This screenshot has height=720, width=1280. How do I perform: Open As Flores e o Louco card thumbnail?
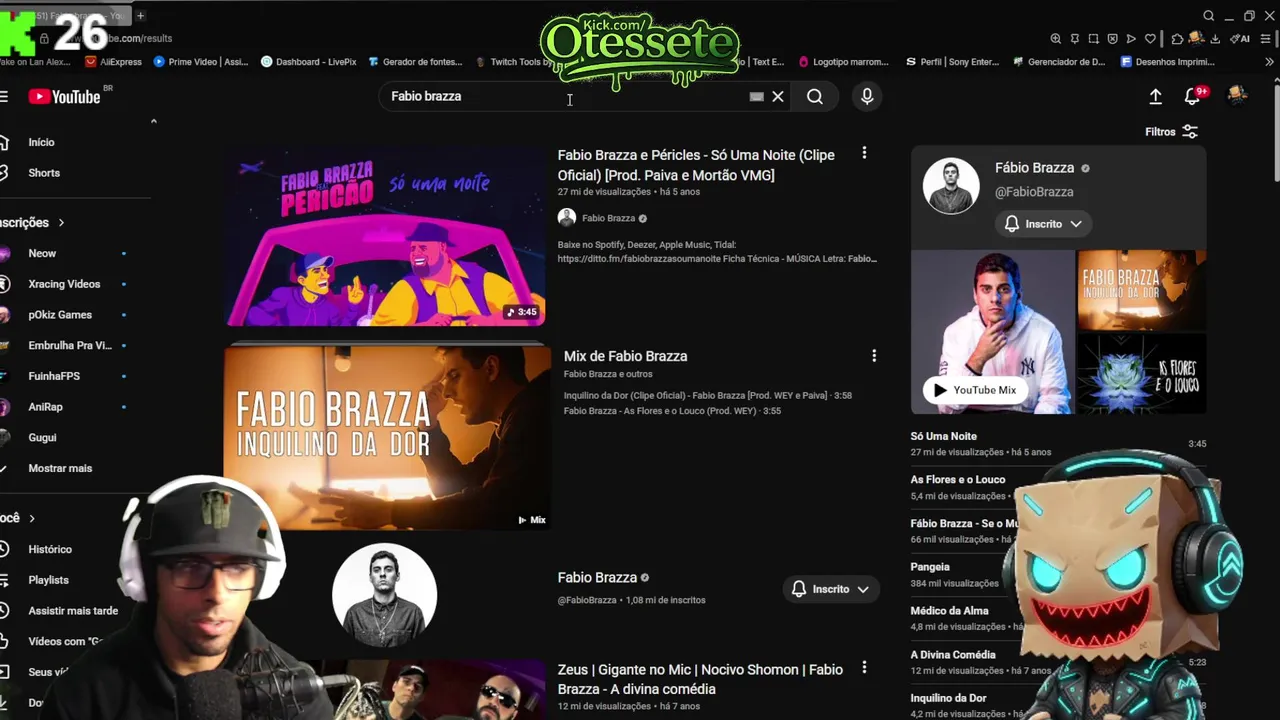tap(1141, 373)
